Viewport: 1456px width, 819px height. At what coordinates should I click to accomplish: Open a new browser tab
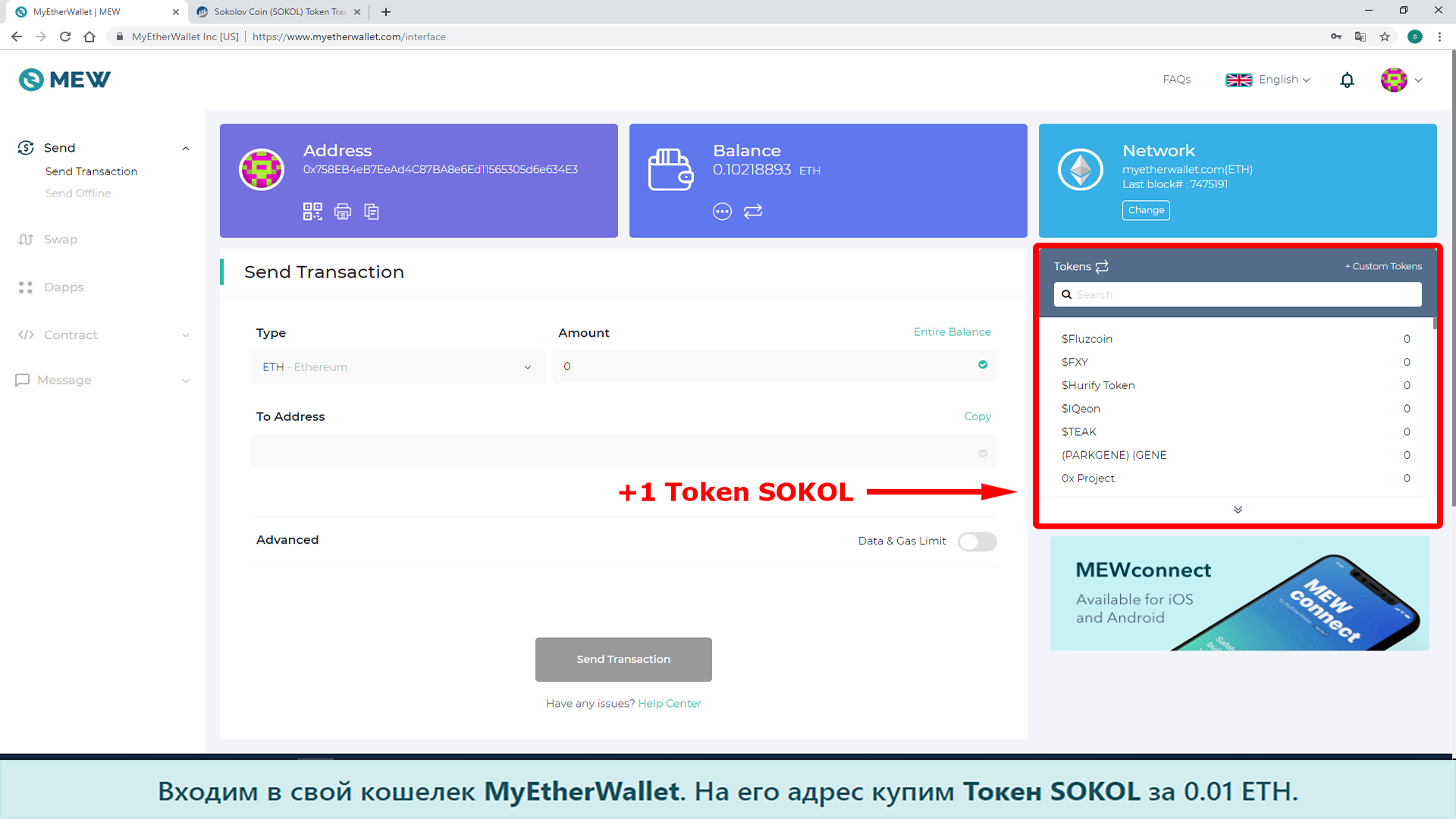pos(386,11)
